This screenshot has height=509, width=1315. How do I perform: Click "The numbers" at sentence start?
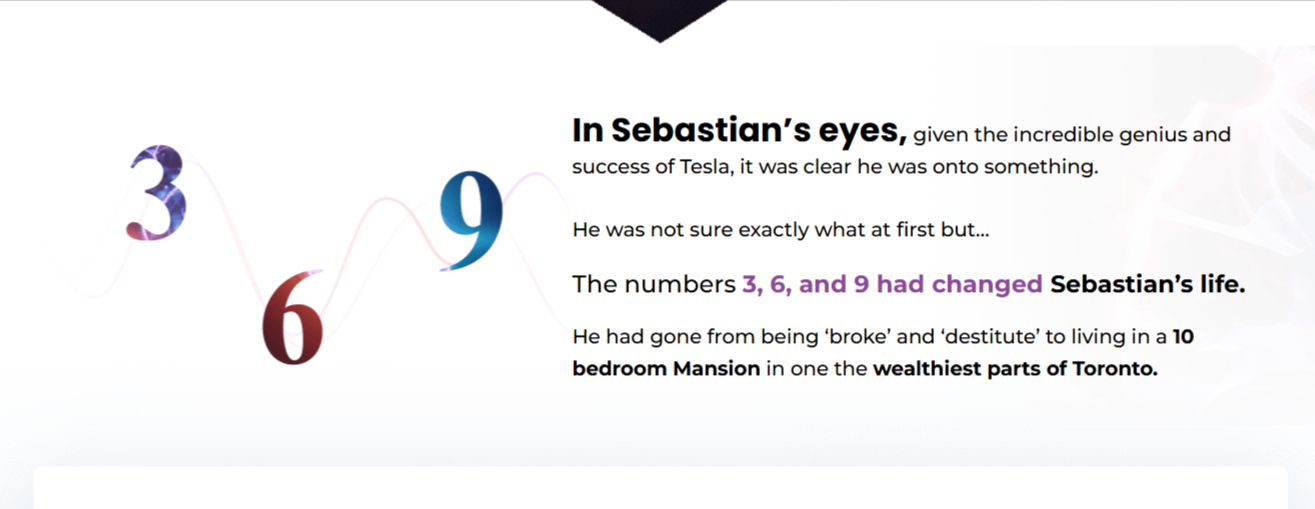coord(654,284)
